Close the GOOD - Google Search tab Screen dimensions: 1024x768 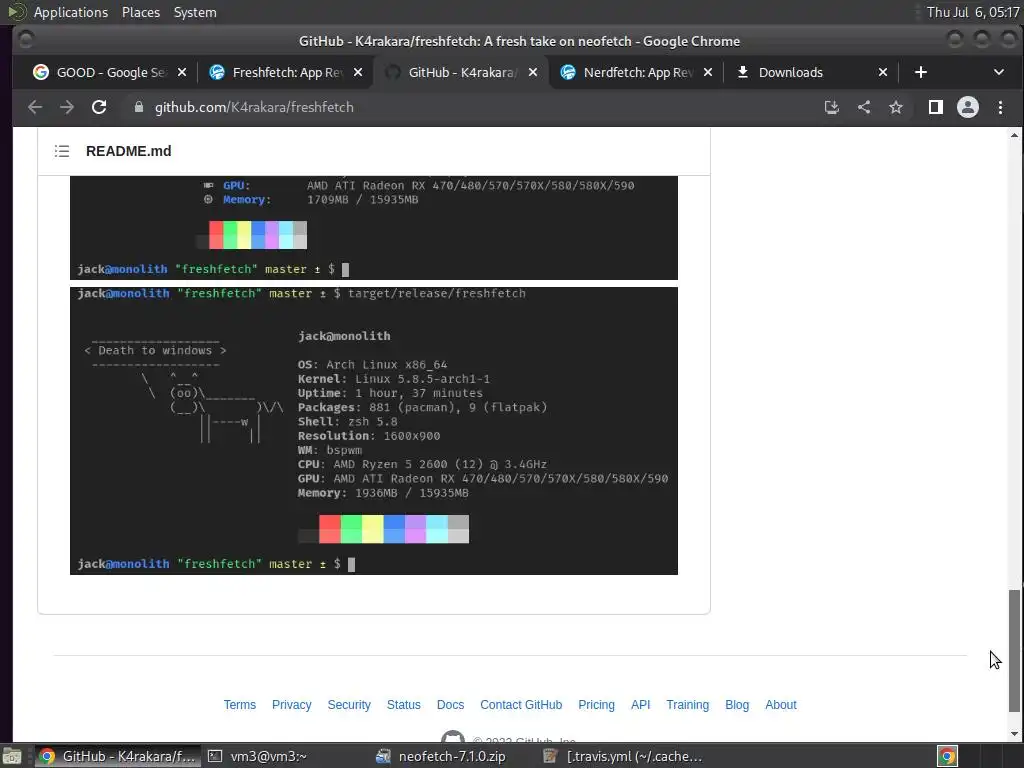[182, 72]
